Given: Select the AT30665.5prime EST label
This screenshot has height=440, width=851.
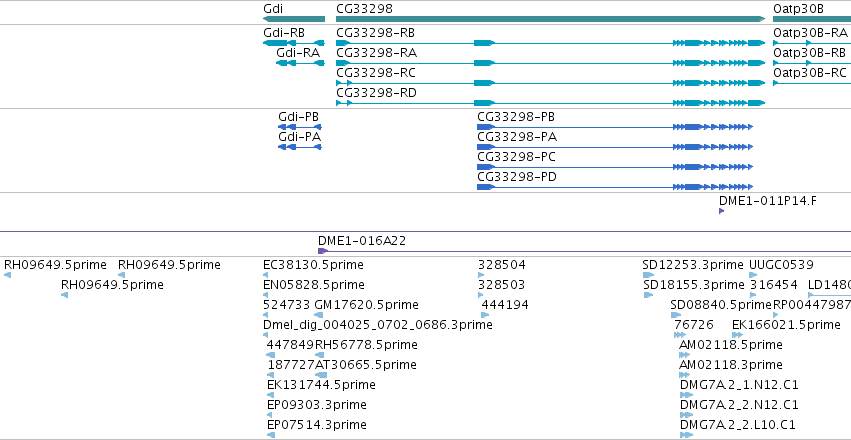Looking at the screenshot, I should click(x=366, y=365).
